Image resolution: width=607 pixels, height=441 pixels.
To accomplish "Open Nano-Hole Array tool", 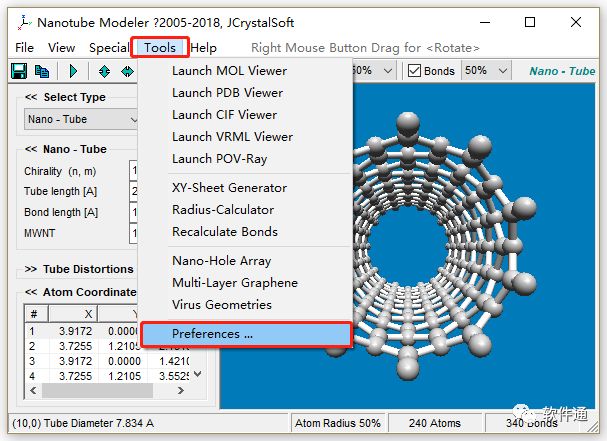I will point(245,261).
